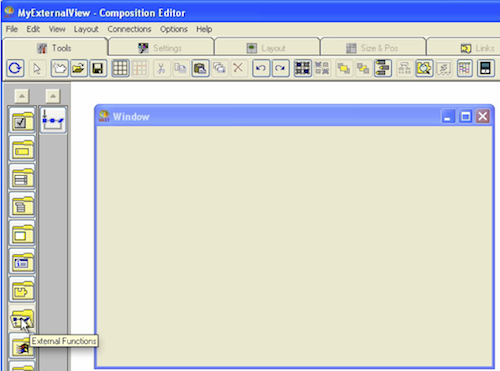Open the Help menu

204,29
